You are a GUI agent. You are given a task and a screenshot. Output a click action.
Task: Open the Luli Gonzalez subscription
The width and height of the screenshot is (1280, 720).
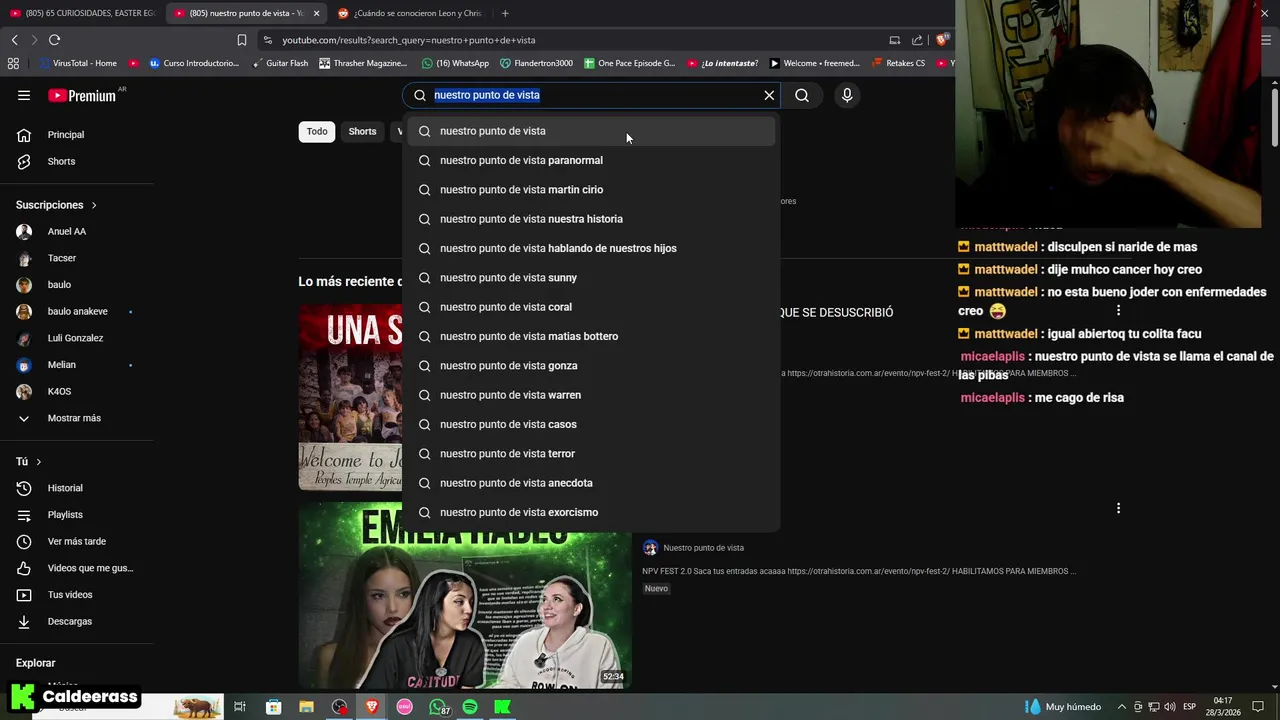(77, 338)
